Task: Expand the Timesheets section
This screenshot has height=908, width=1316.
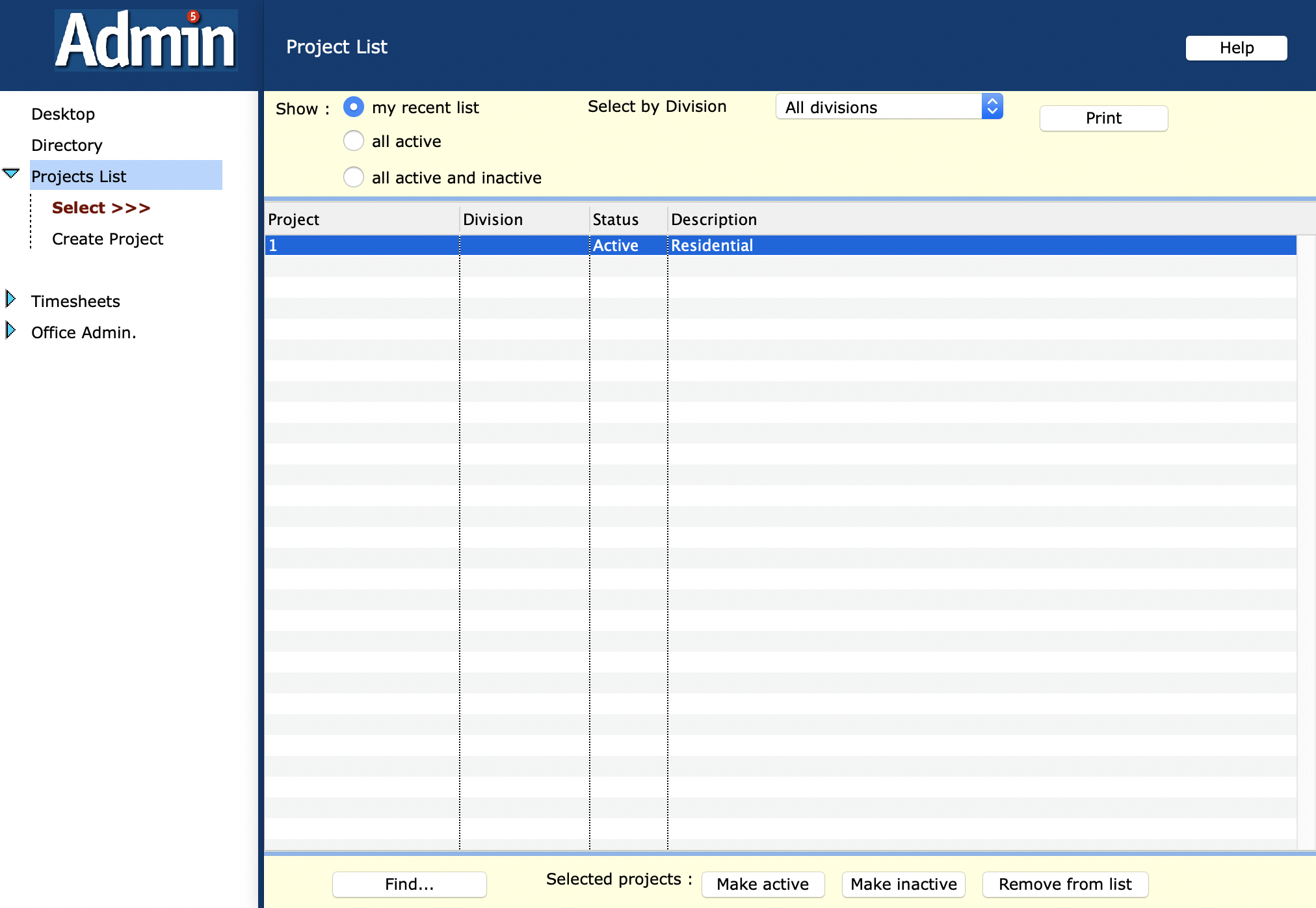Action: (x=10, y=299)
